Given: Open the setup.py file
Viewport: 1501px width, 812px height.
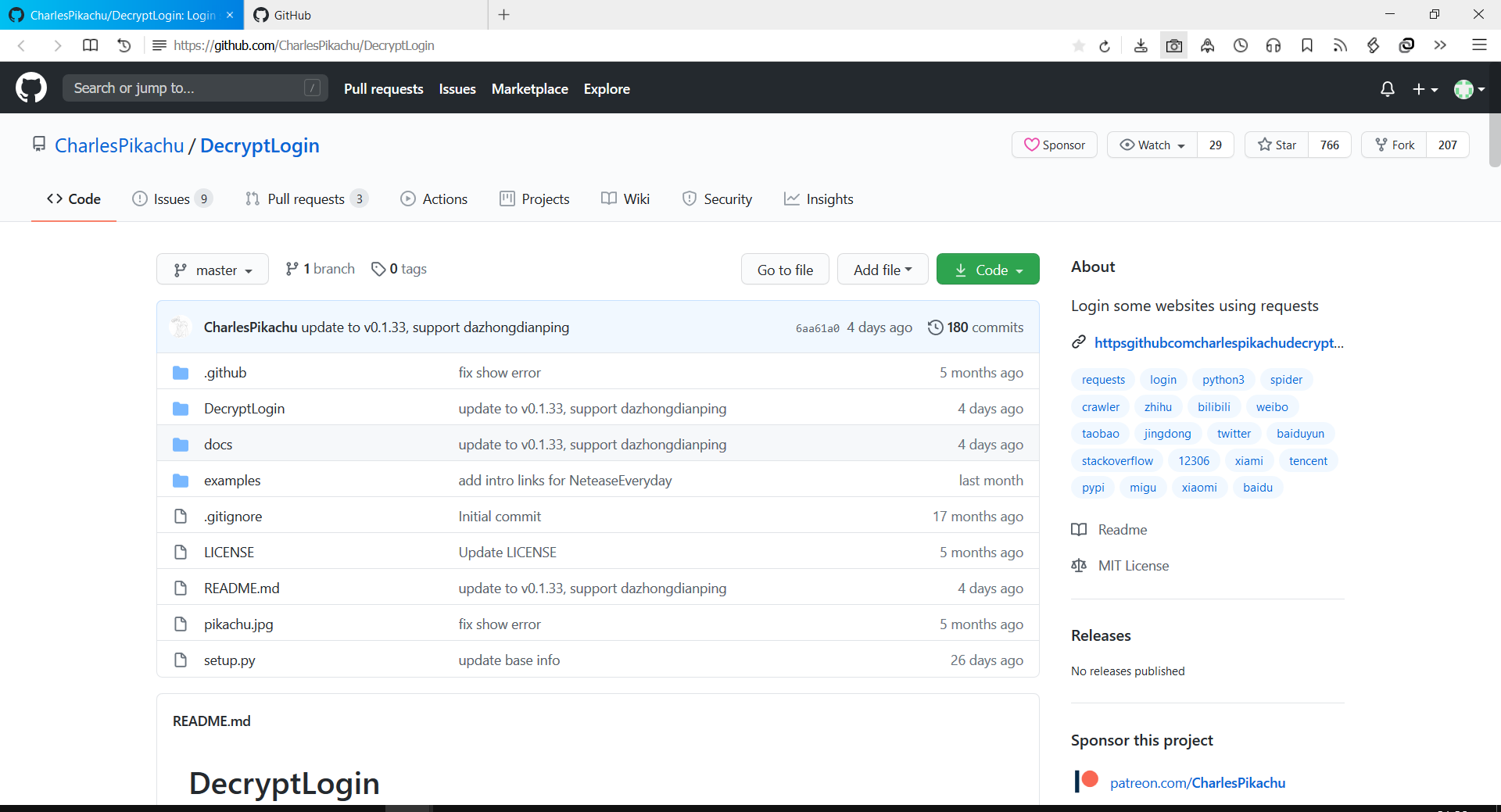Looking at the screenshot, I should point(230,660).
